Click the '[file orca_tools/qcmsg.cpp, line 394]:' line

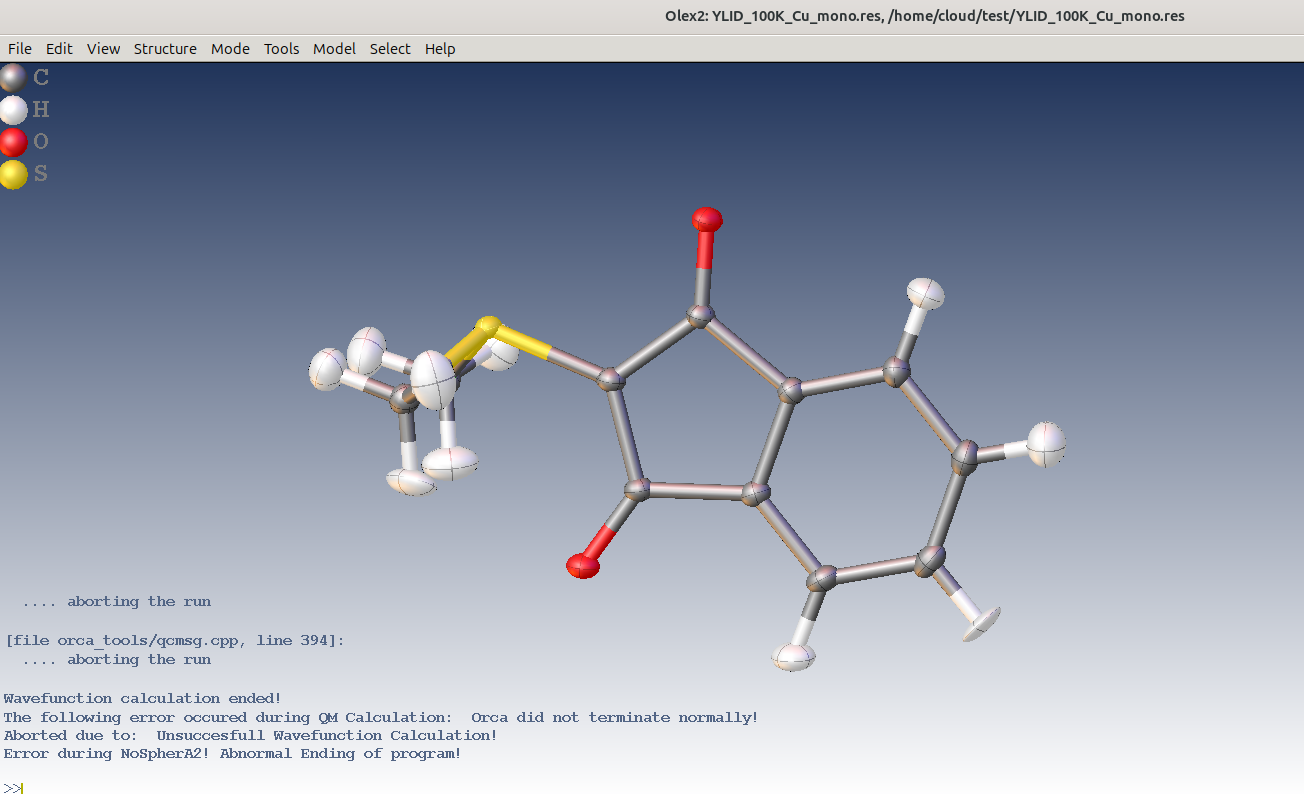(175, 640)
